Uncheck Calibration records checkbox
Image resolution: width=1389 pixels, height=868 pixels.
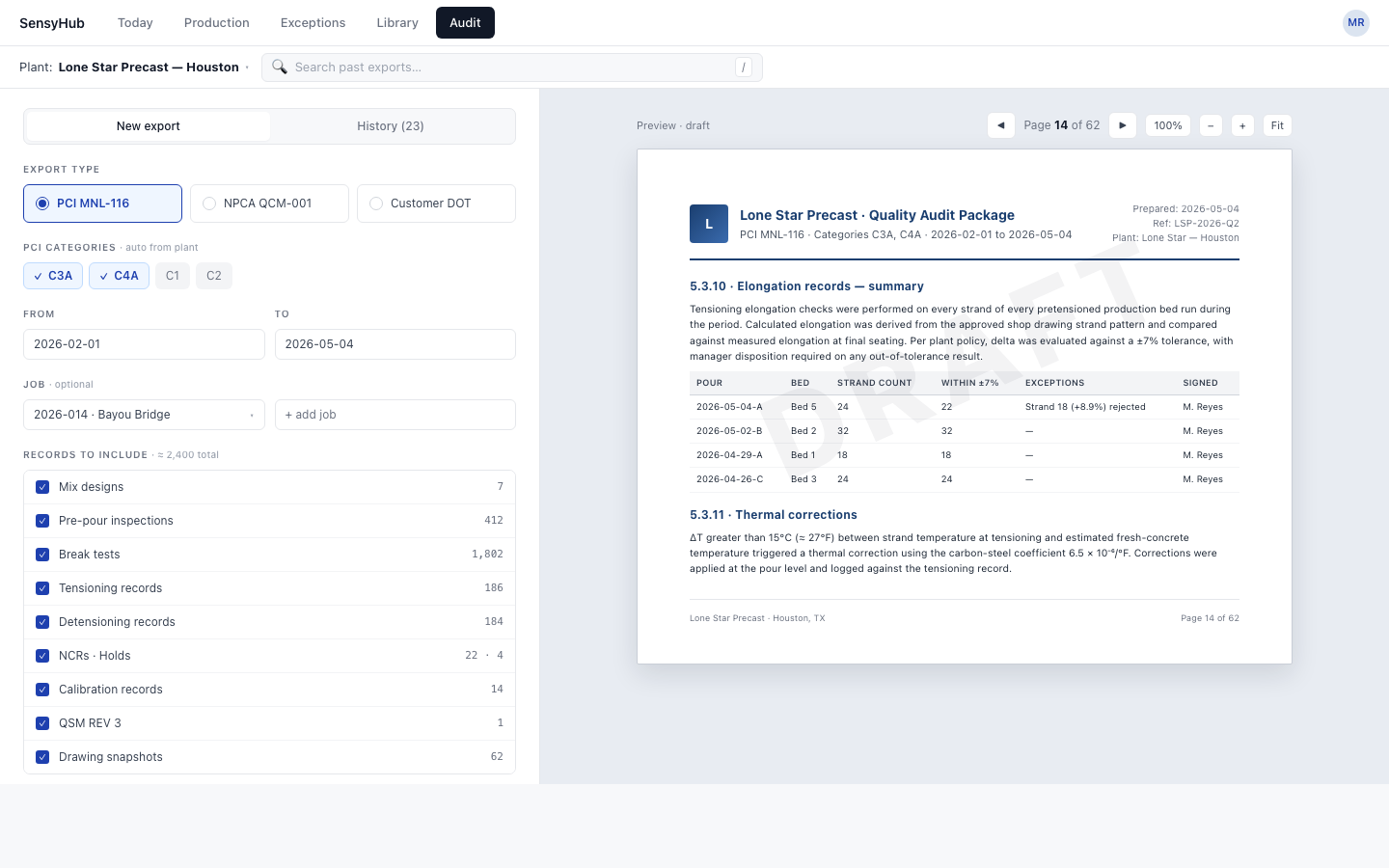pos(42,690)
